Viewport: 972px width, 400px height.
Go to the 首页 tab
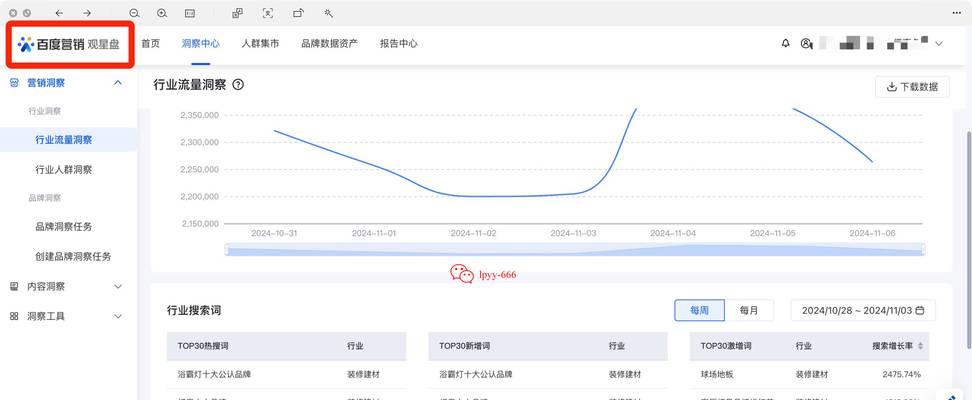pos(151,43)
